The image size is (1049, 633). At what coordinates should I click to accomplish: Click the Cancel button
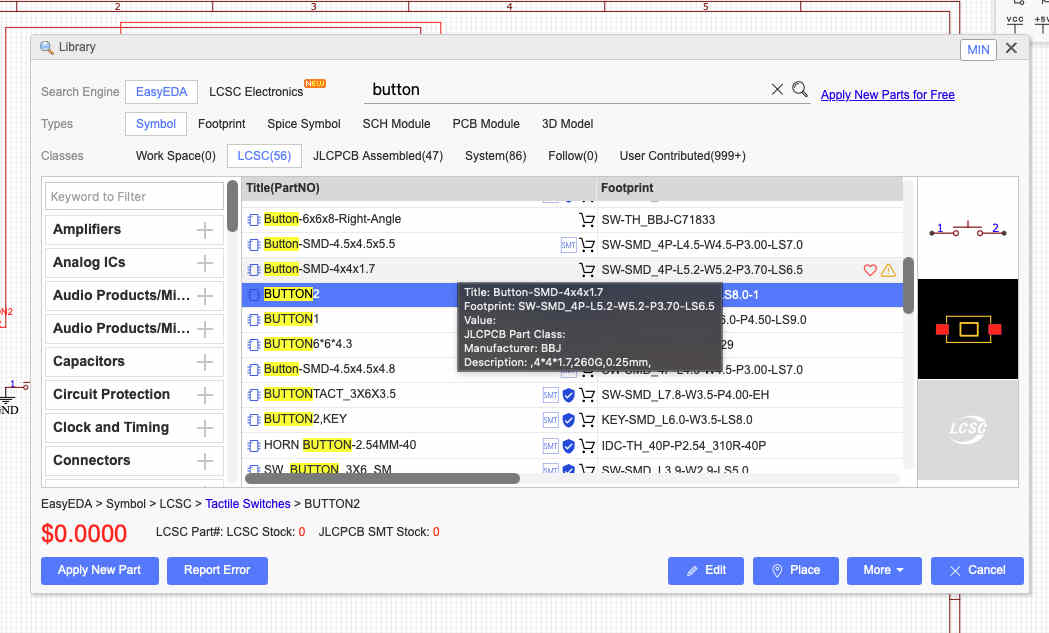pos(977,570)
